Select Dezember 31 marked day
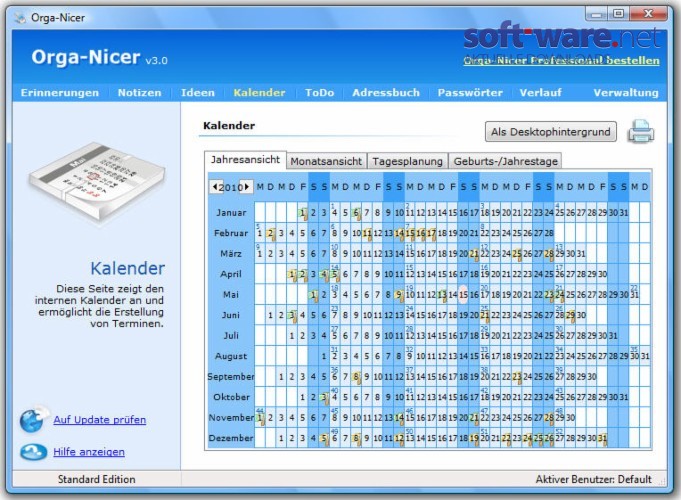Viewport: 681px width, 500px height. click(x=602, y=438)
